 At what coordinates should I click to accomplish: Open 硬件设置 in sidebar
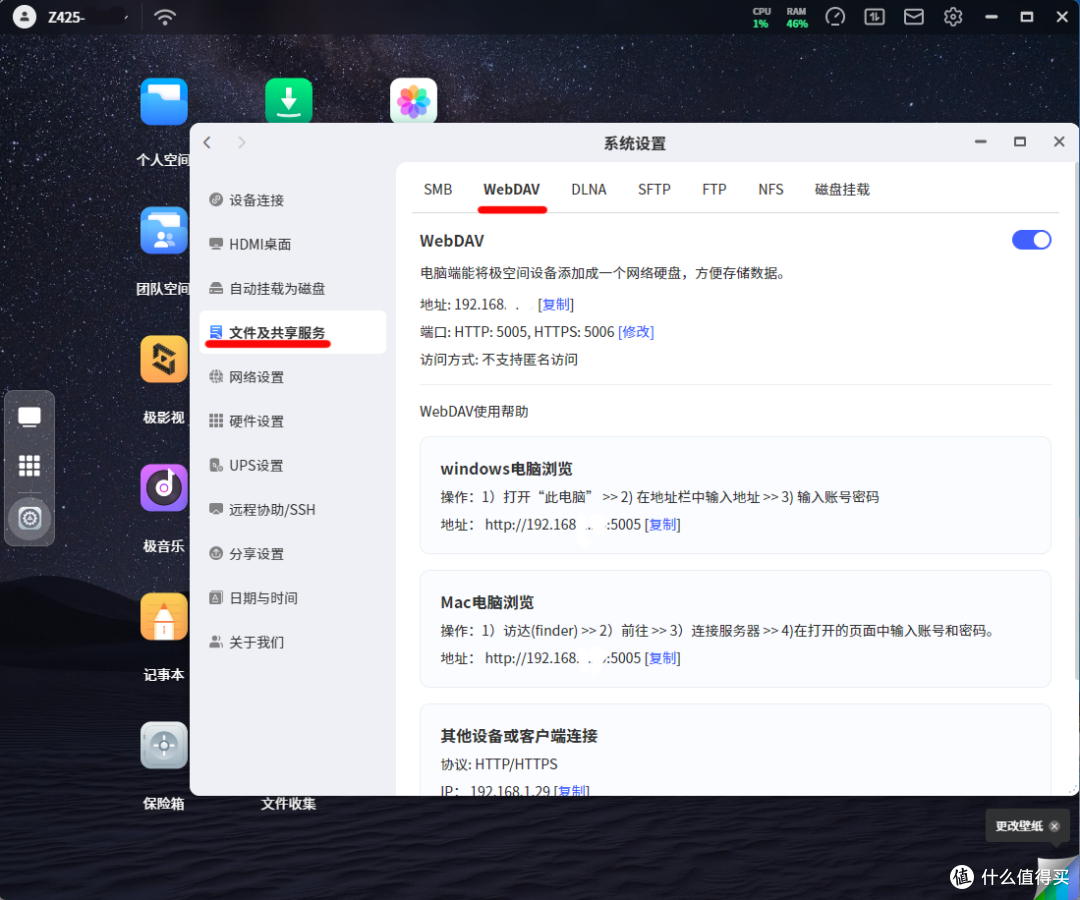pyautogui.click(x=292, y=421)
